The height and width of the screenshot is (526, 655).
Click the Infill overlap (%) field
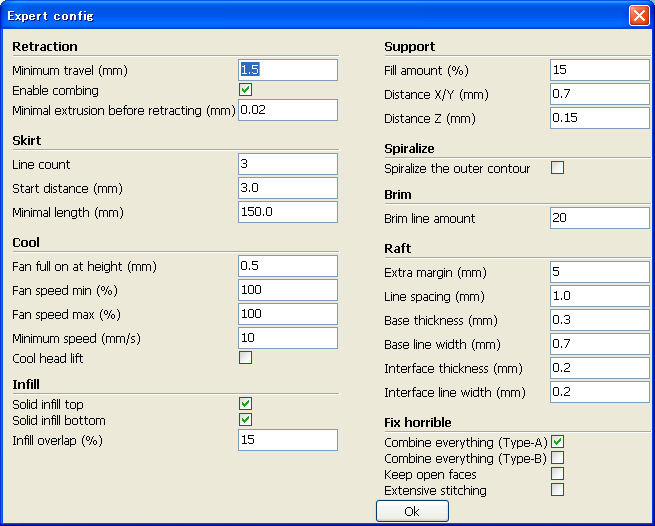click(x=288, y=440)
